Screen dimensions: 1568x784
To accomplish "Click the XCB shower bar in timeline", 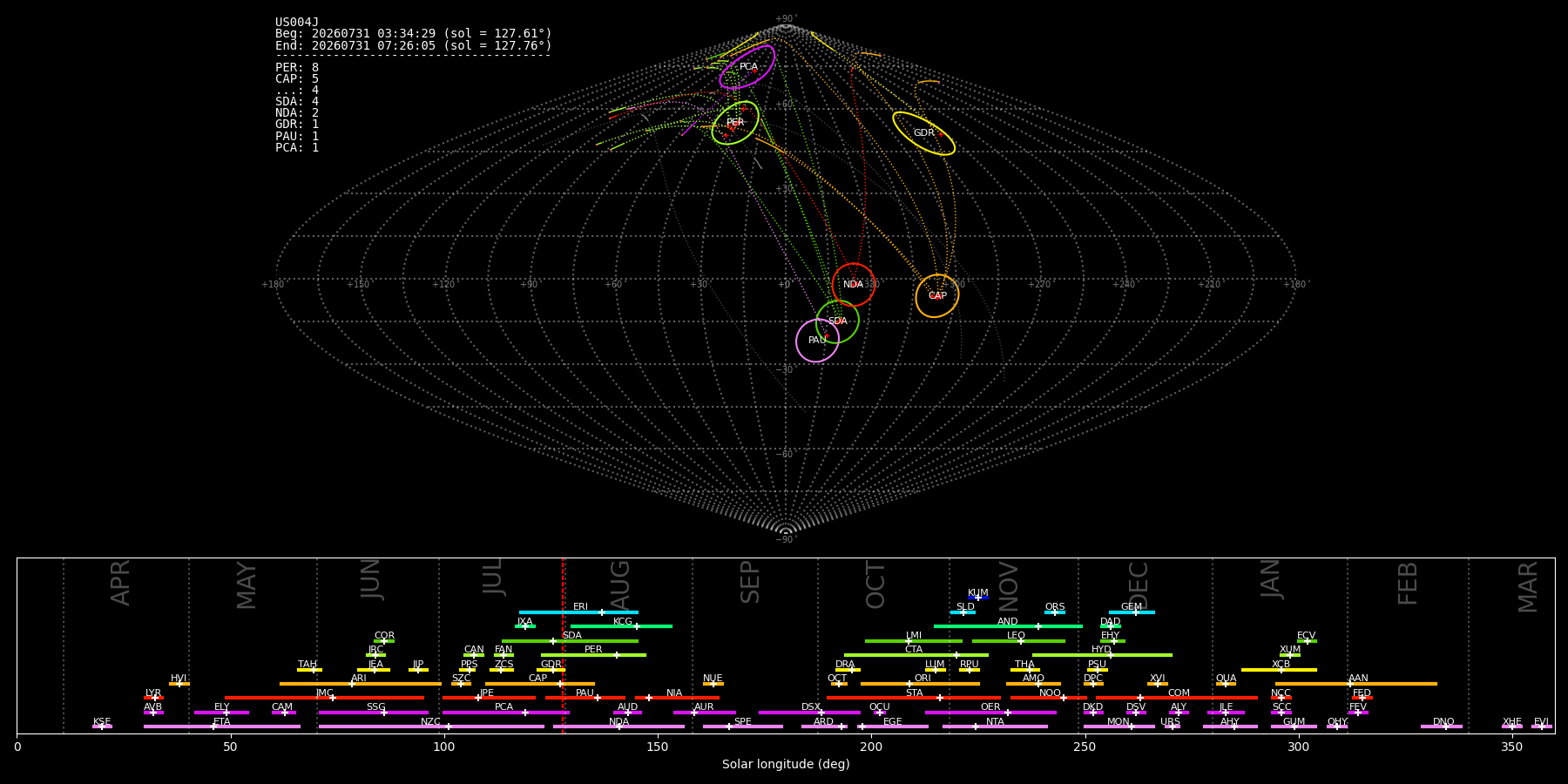I will click(1279, 670).
